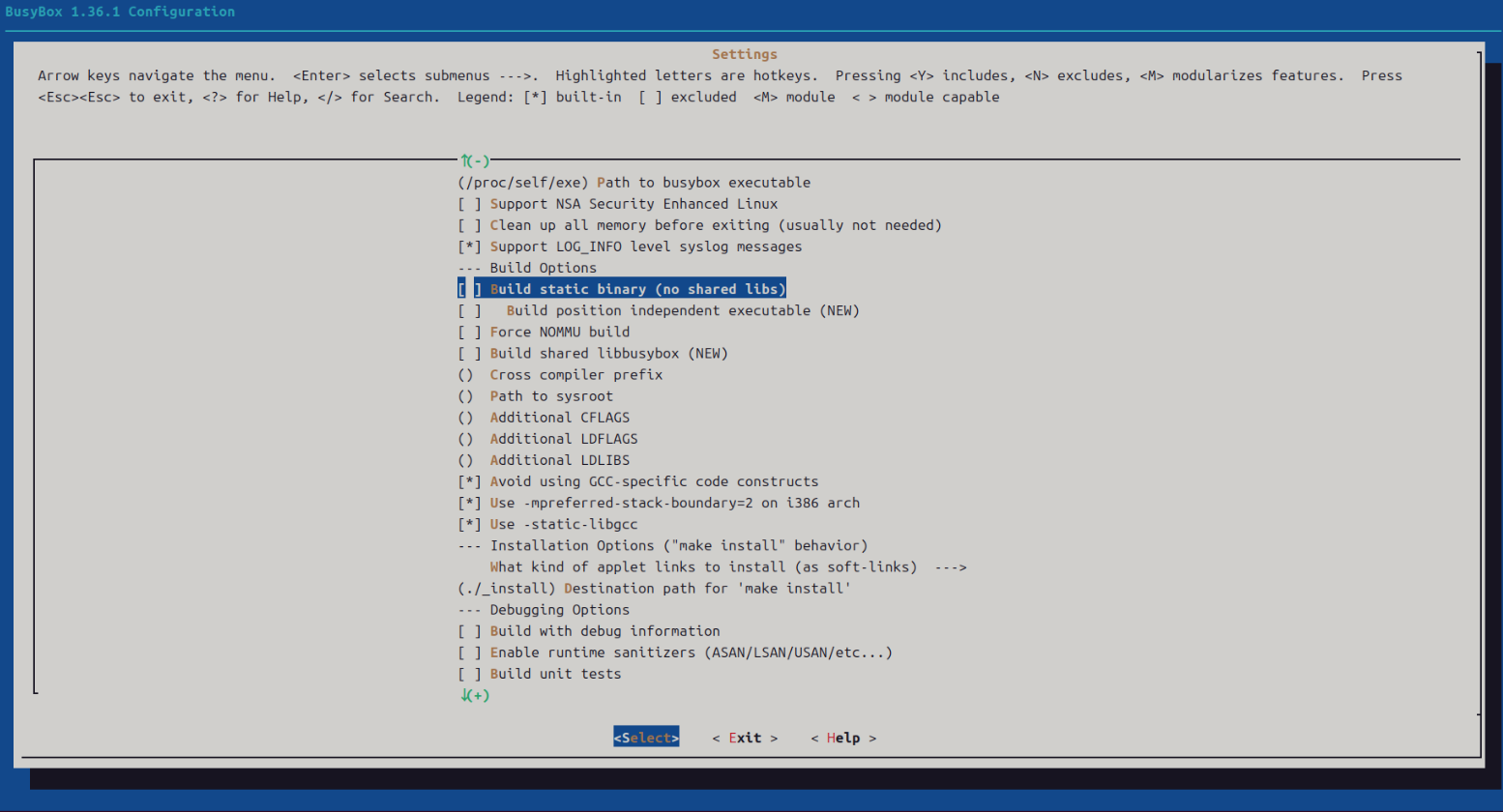The image size is (1503, 812).
Task: Toggle Use -mpreferred-stack-boundary=2 on i386 arch
Action: pos(659,503)
